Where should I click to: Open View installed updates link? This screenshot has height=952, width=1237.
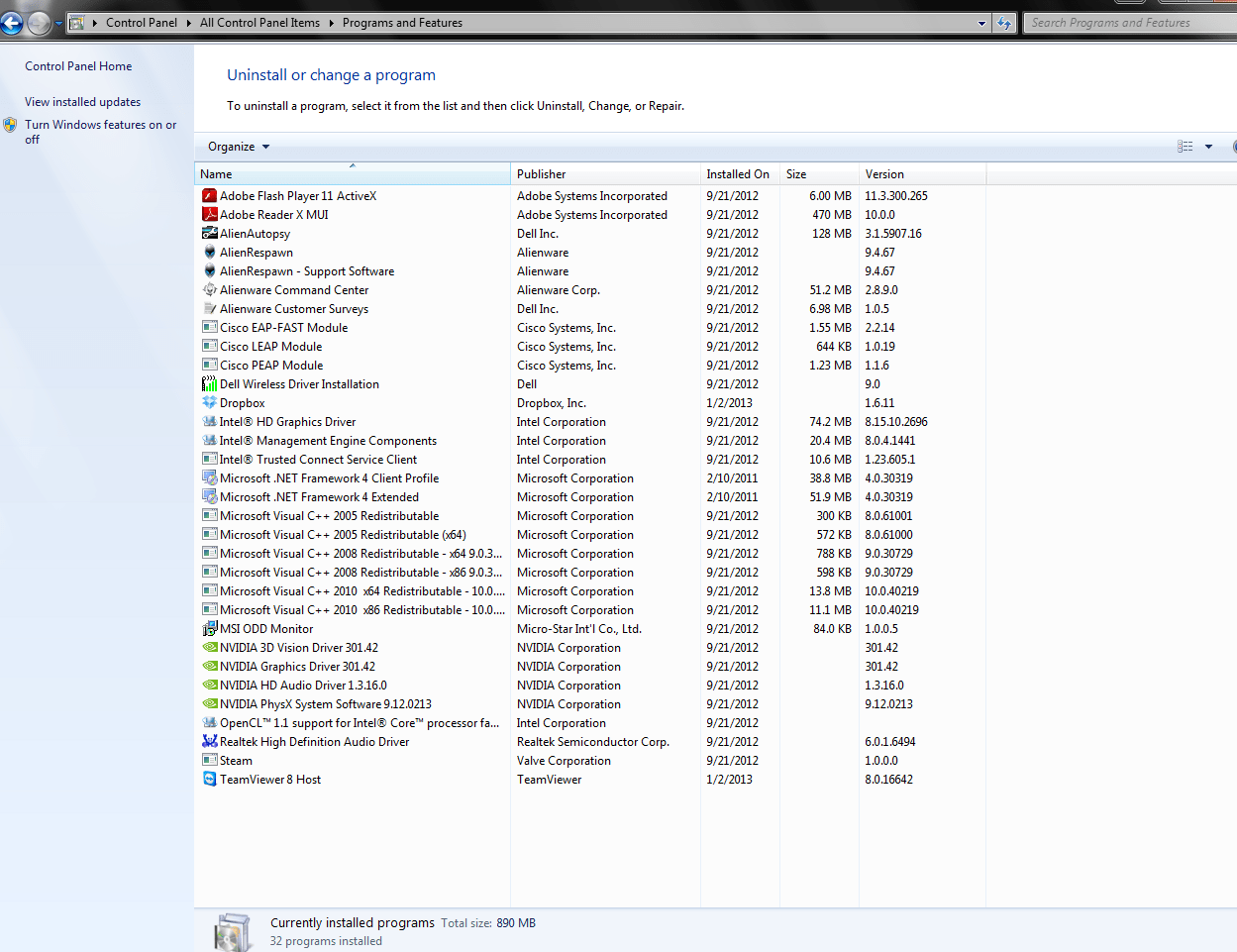tap(82, 102)
